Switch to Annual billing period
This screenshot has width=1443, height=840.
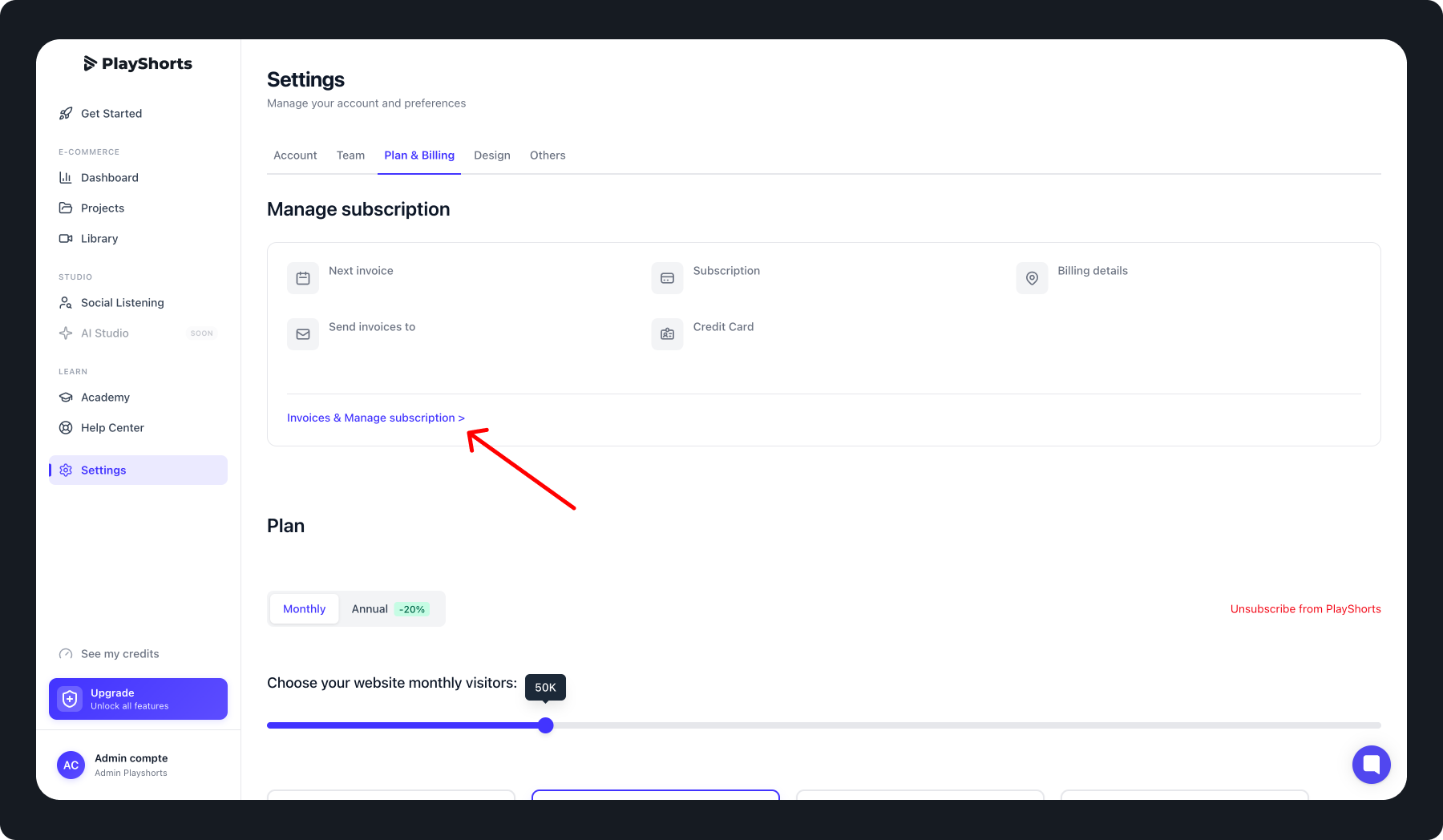390,609
